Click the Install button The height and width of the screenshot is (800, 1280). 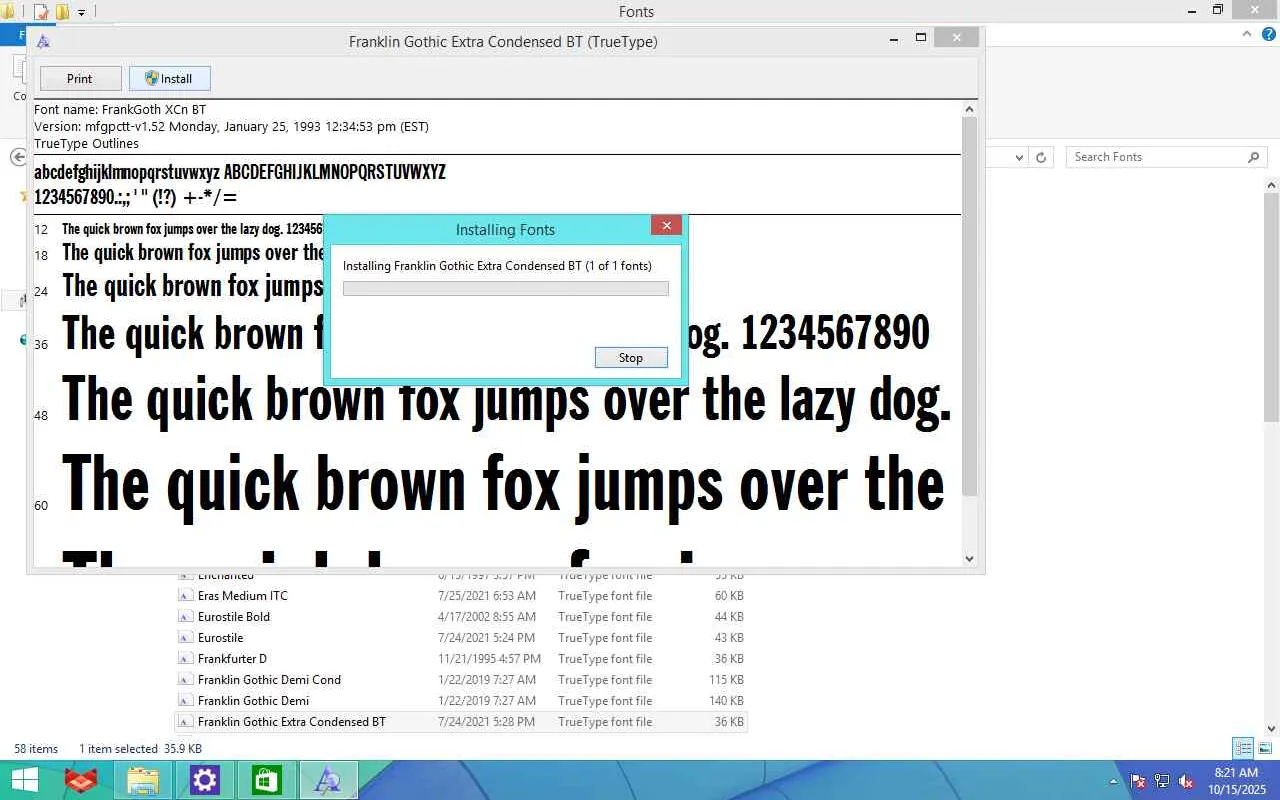(169, 79)
